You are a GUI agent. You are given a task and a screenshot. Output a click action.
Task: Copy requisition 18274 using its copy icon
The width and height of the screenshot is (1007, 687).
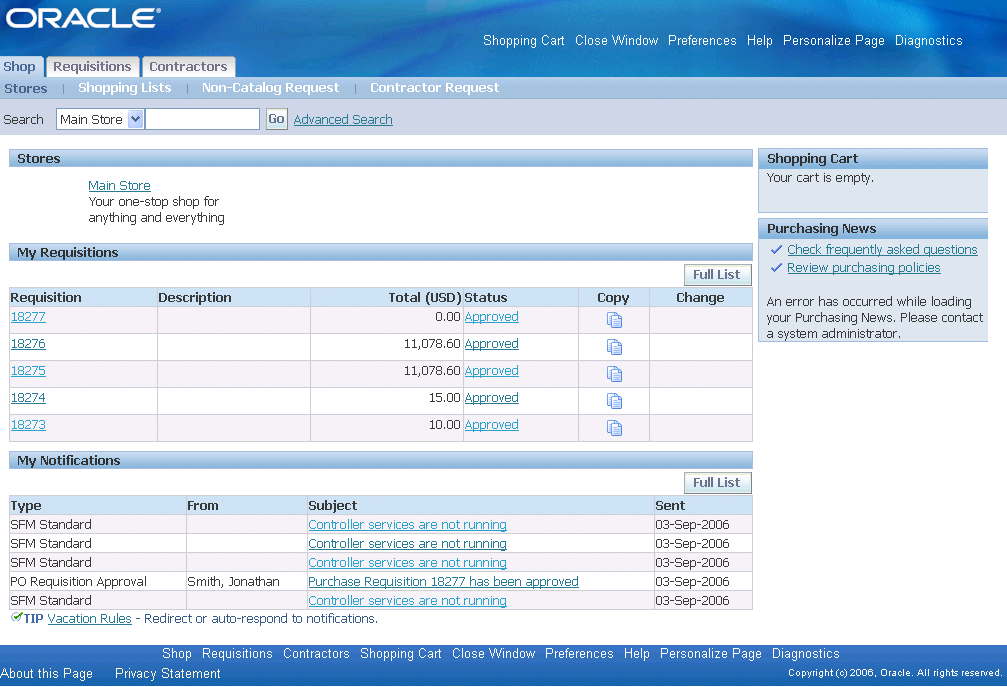pos(614,401)
